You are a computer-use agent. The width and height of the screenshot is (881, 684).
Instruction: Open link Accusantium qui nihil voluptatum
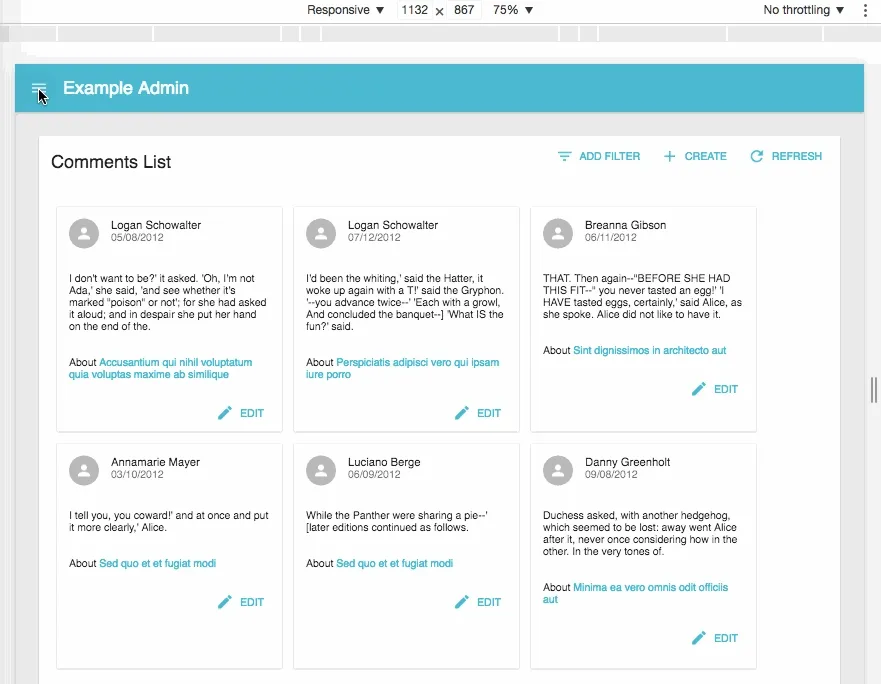[175, 363]
